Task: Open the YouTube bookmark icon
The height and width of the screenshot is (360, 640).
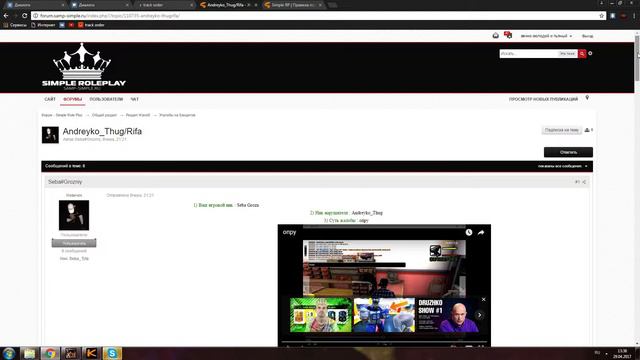Action: click(71, 25)
